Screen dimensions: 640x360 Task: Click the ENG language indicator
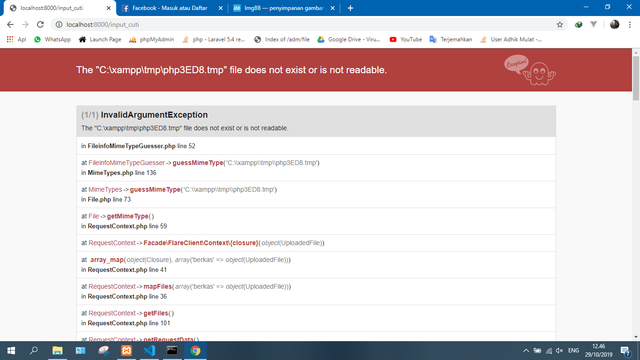click(x=573, y=351)
